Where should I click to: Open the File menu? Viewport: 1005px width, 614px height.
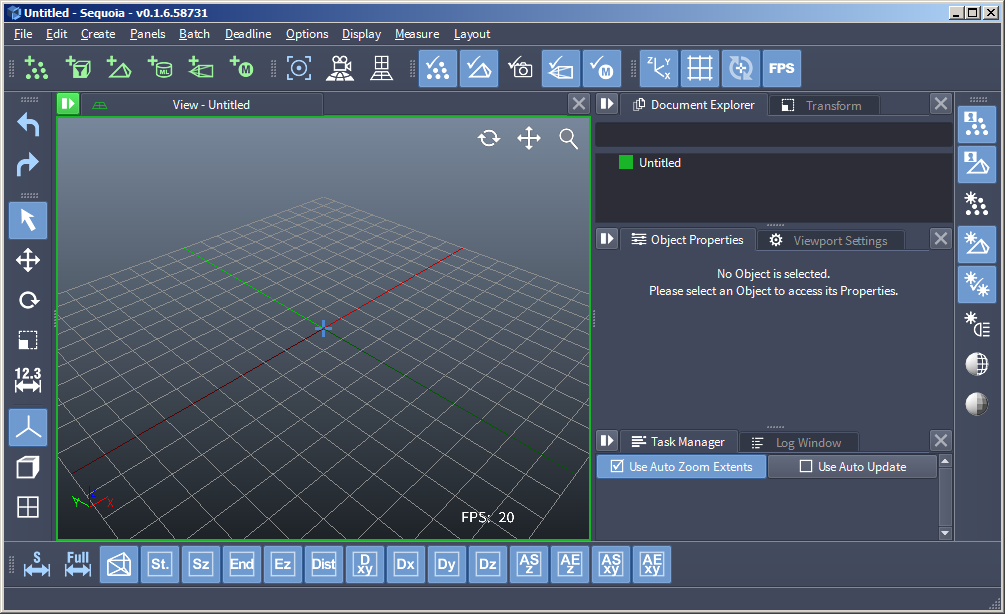(23, 34)
